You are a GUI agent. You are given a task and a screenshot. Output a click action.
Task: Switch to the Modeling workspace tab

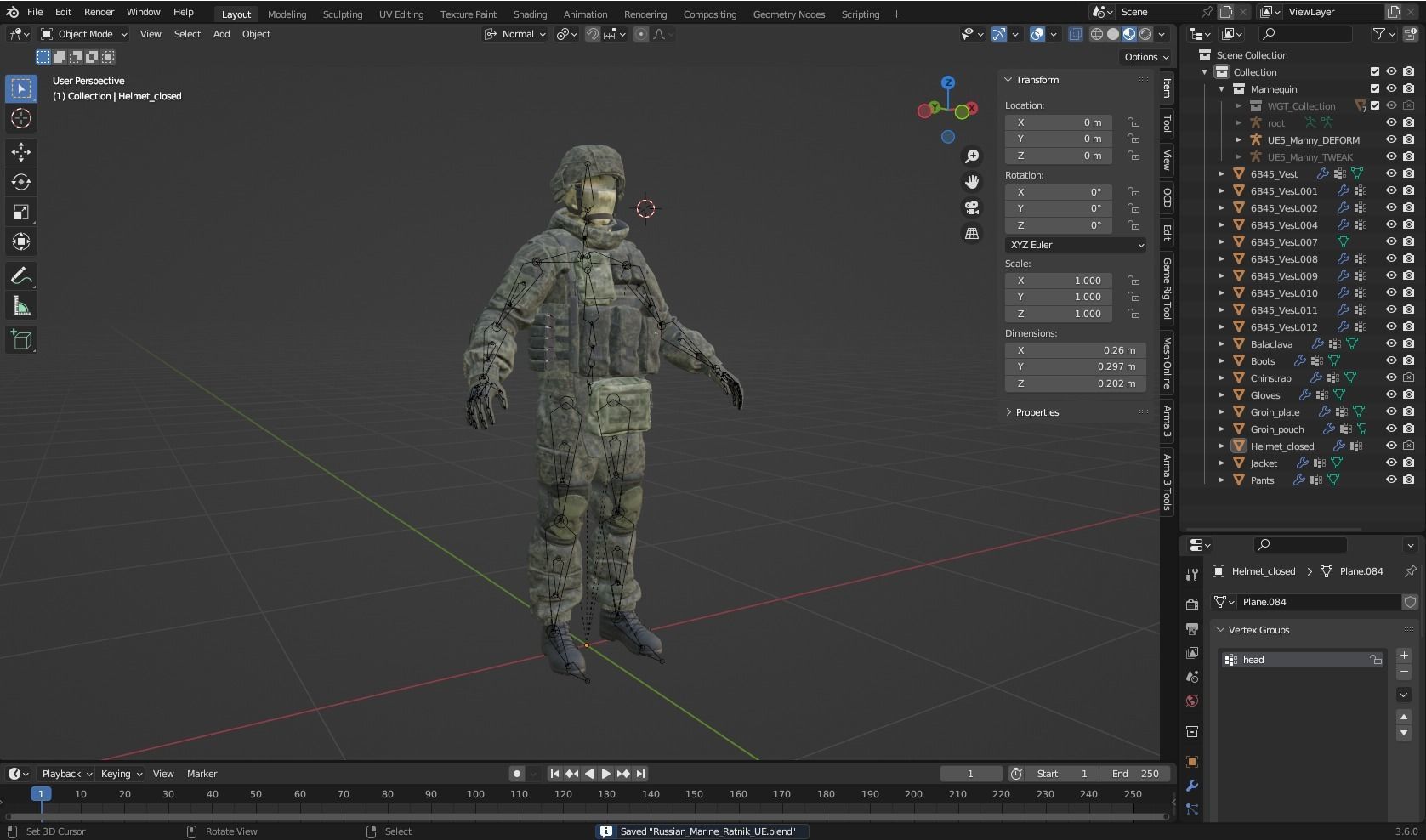pos(287,14)
